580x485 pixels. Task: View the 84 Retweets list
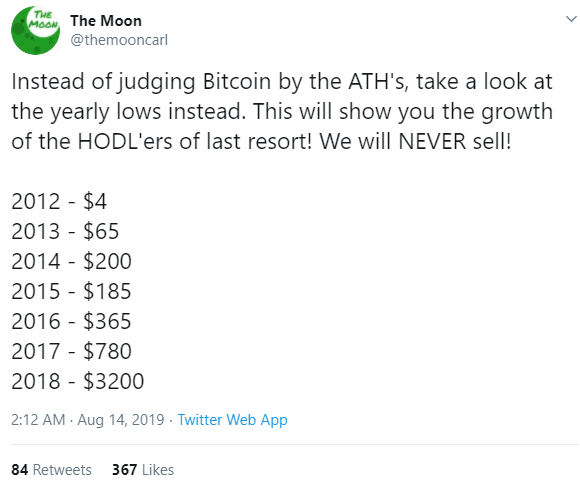51,470
